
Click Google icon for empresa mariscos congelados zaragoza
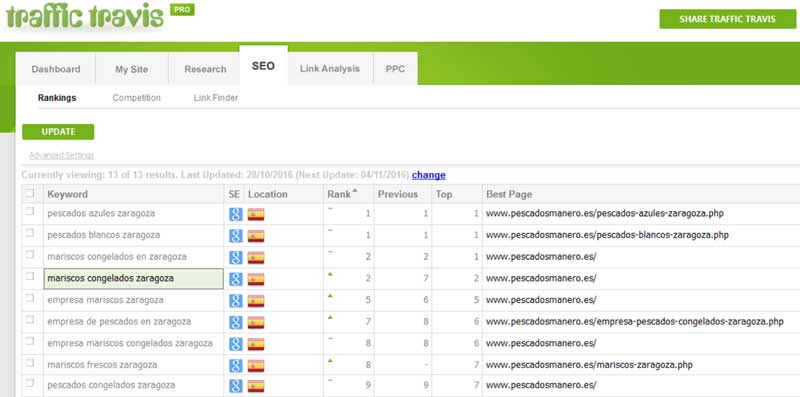point(235,344)
